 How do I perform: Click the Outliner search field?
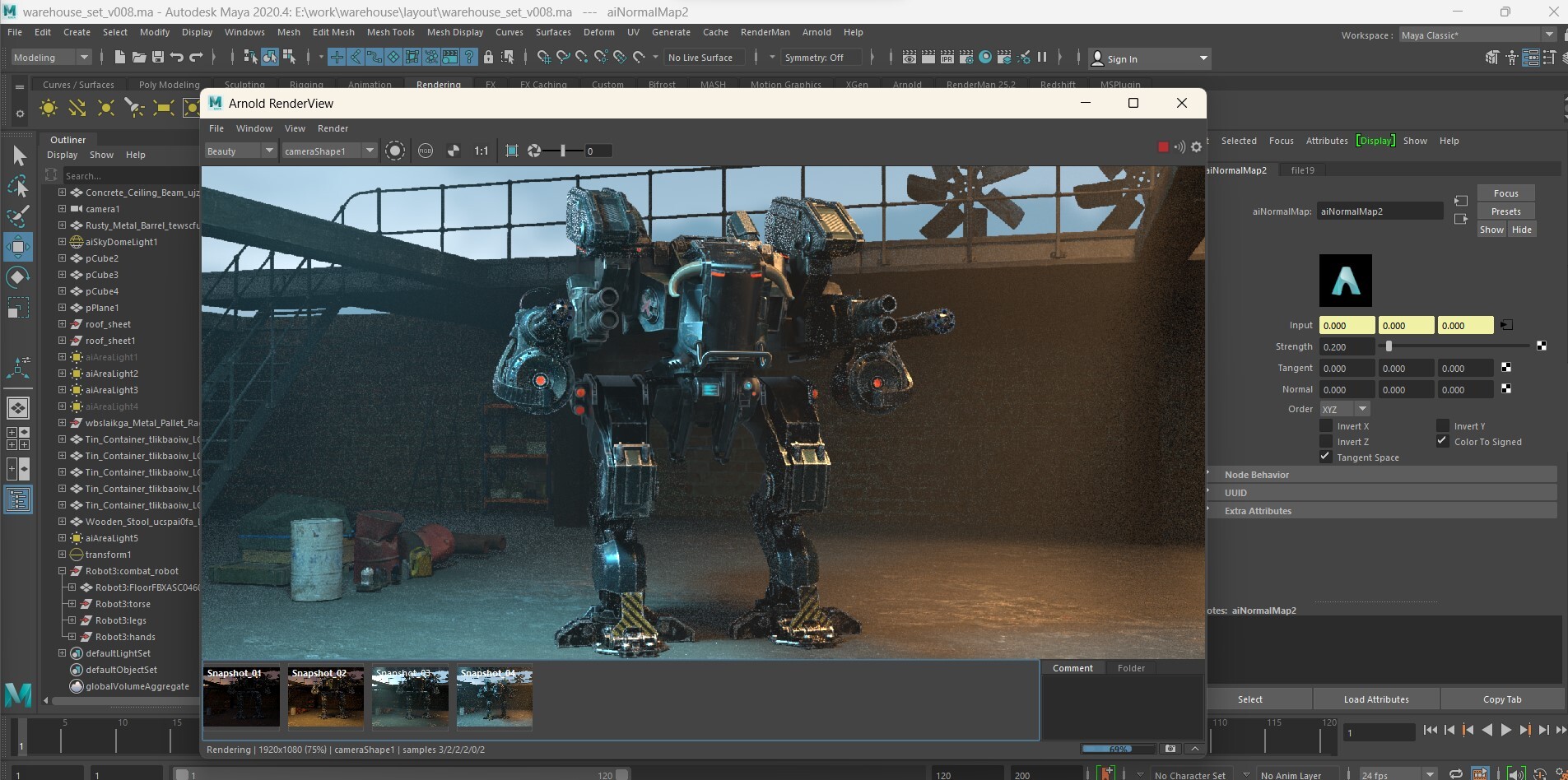130,176
